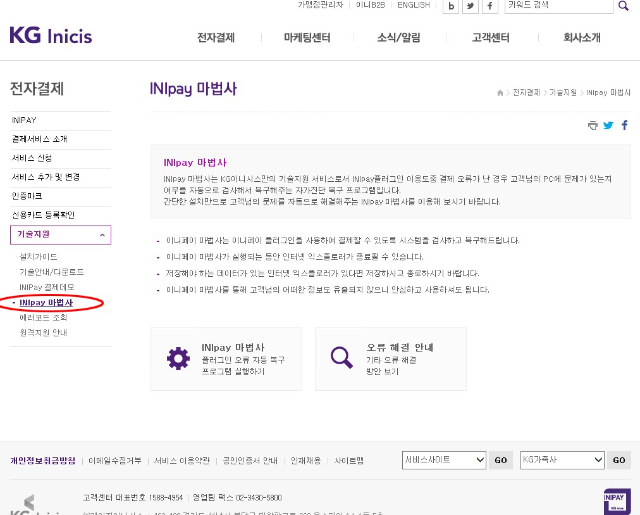Open 에러코드 조회 submenu item

pyautogui.click(x=43, y=317)
